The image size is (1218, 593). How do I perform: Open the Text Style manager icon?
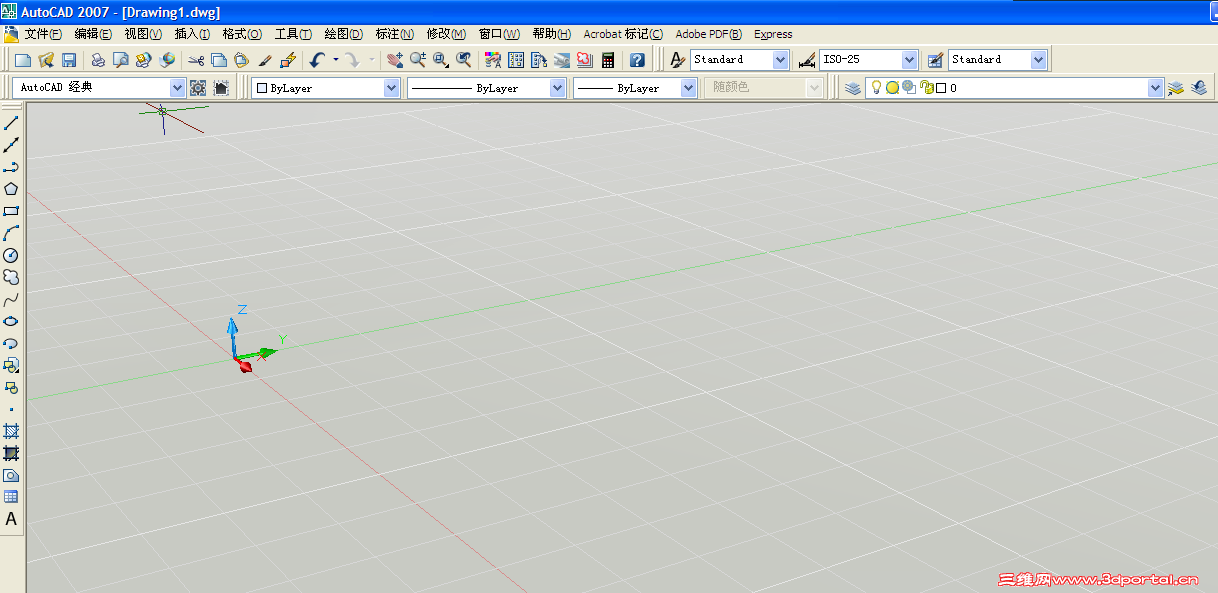[x=677, y=60]
